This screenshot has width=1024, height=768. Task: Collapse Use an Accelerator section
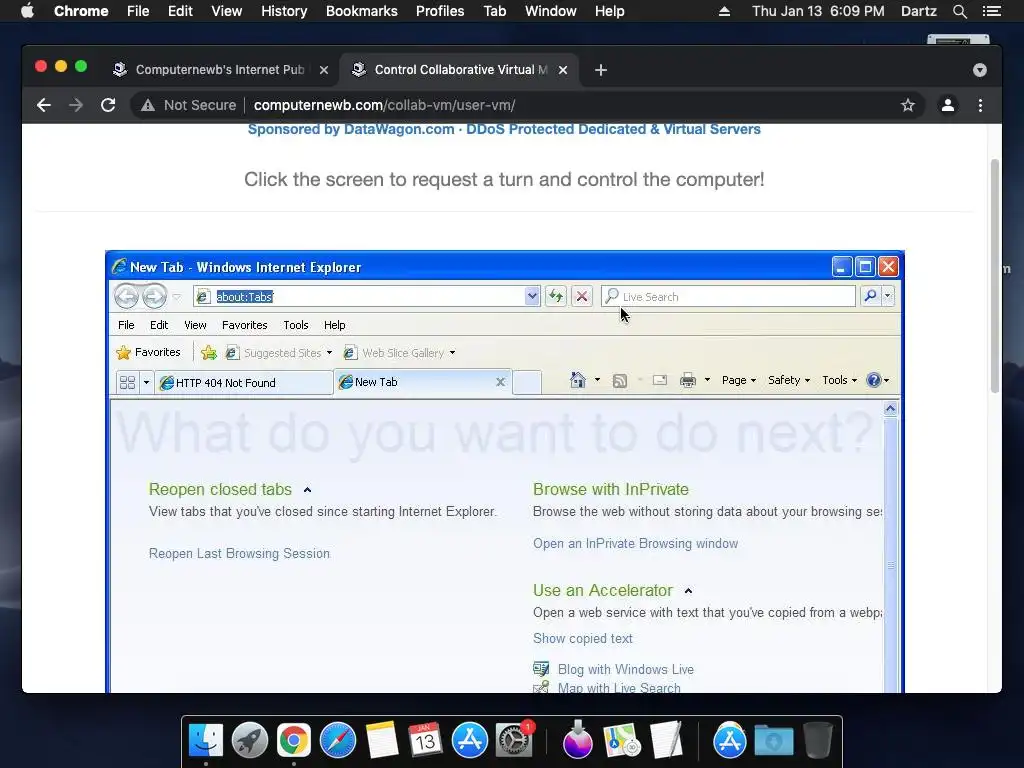pos(688,591)
